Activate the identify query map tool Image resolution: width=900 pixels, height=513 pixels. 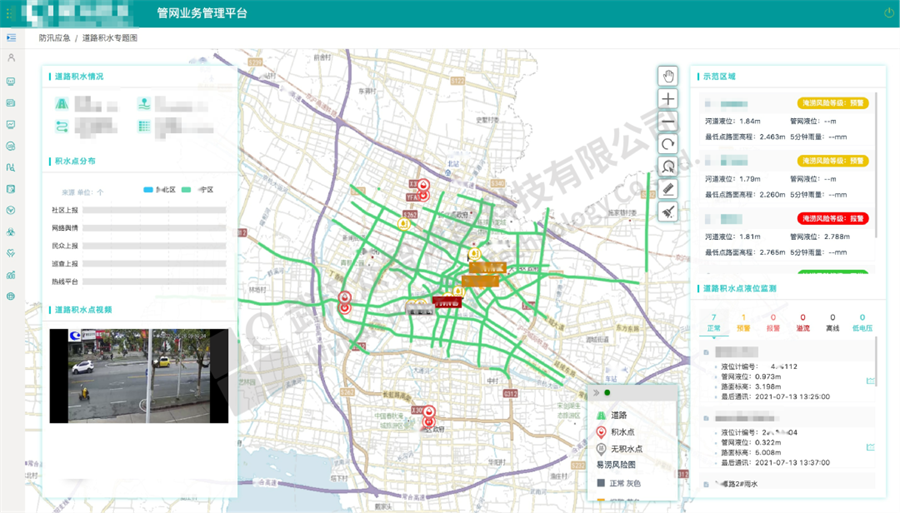(x=668, y=167)
